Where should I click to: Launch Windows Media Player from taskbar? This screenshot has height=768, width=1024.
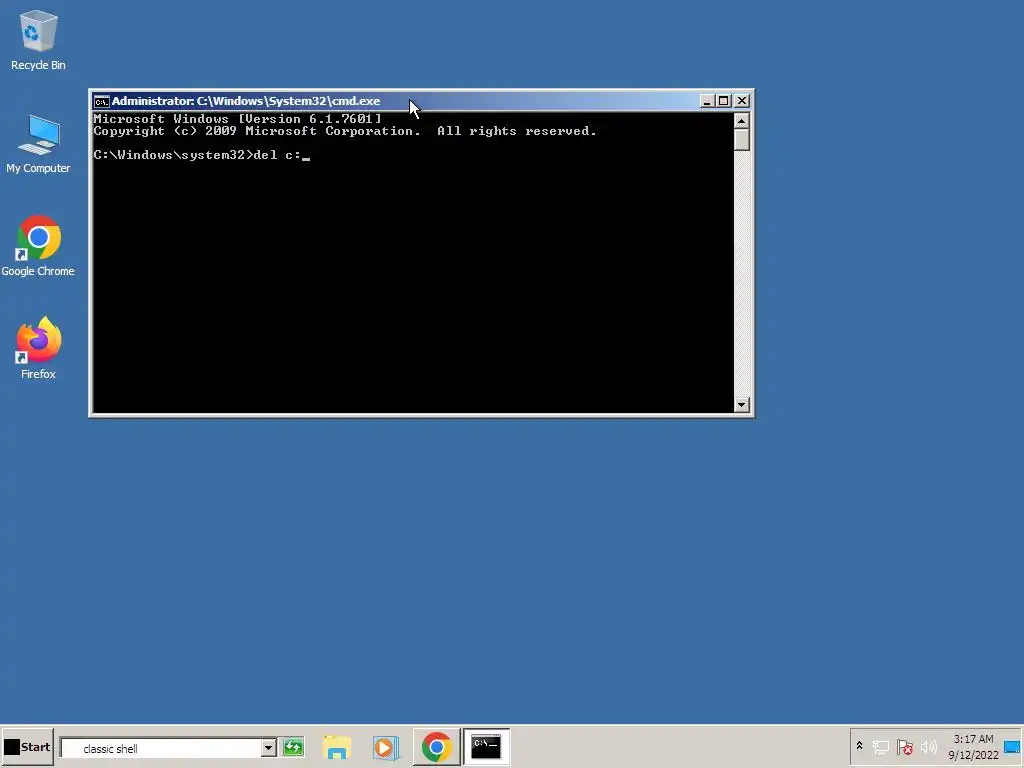(x=385, y=747)
